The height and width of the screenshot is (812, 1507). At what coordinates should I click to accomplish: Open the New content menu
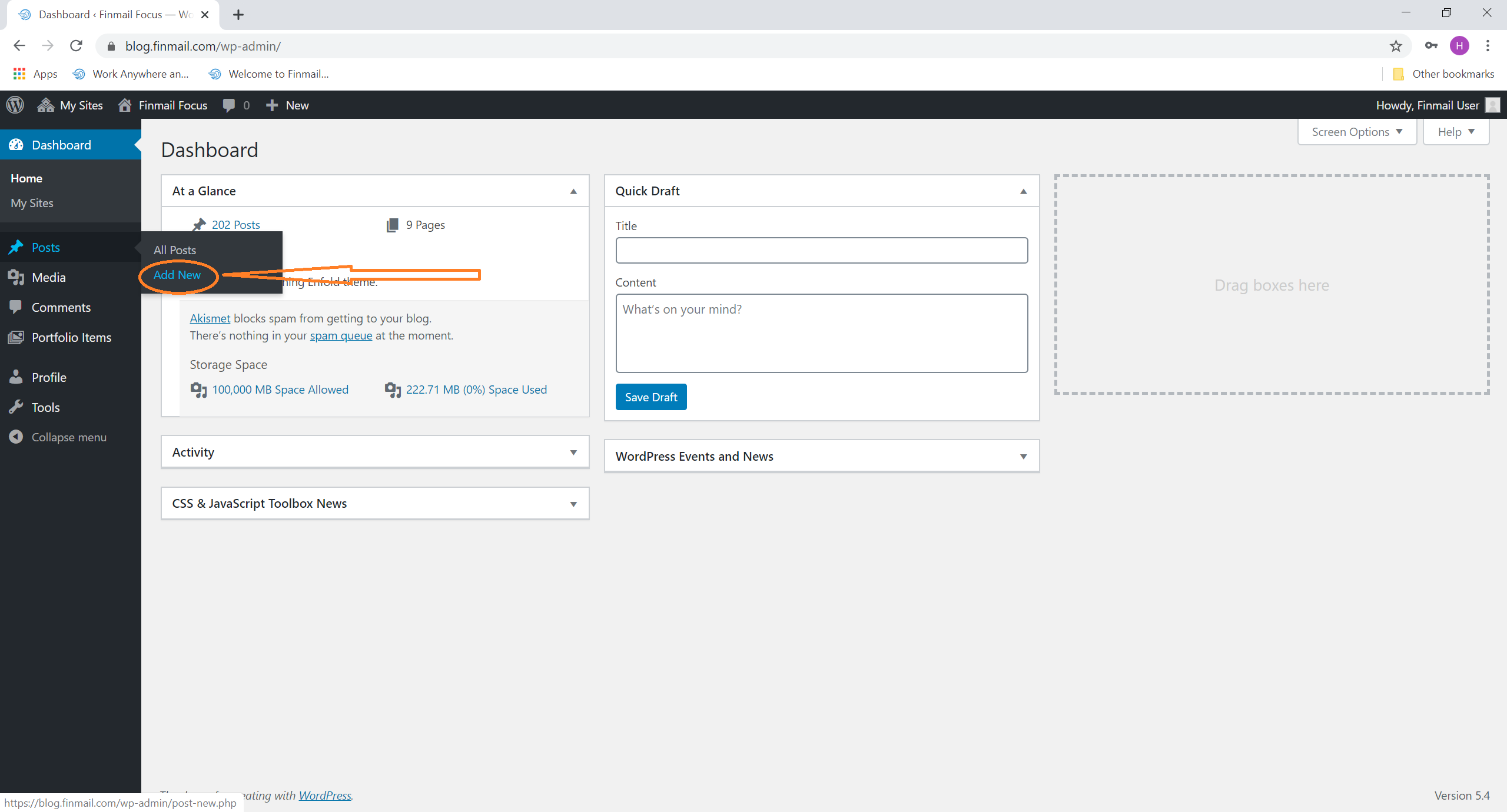288,105
